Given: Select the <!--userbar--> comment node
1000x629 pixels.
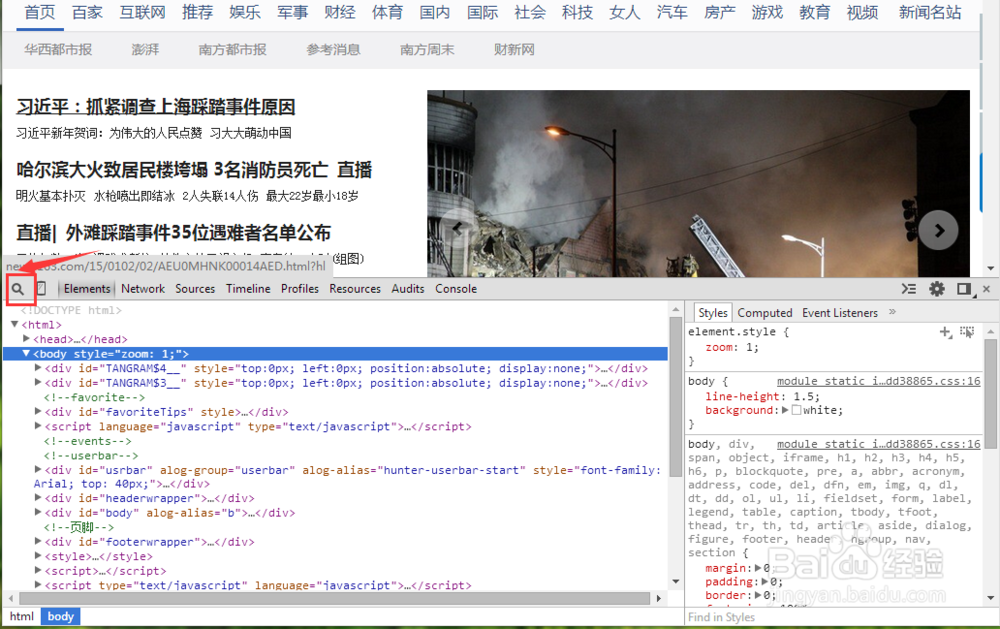Looking at the screenshot, I should click(91, 455).
